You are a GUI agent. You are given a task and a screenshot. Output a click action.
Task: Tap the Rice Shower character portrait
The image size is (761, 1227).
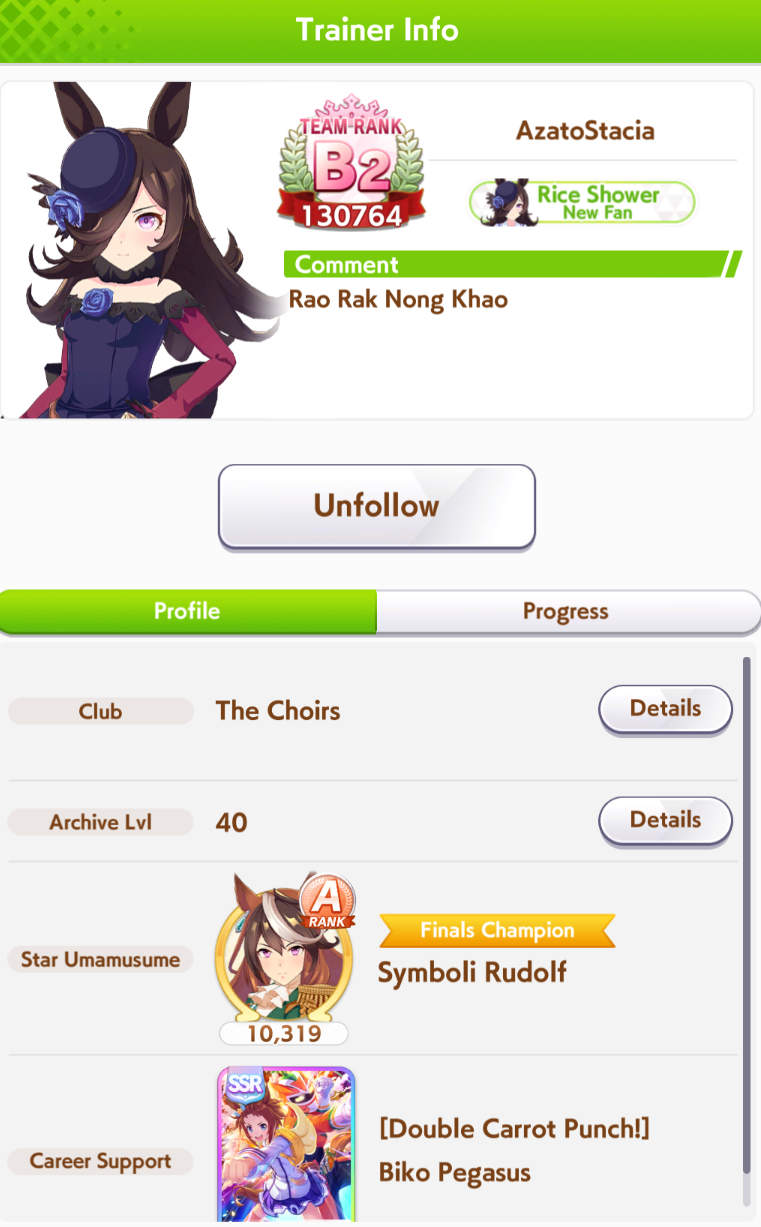[138, 250]
